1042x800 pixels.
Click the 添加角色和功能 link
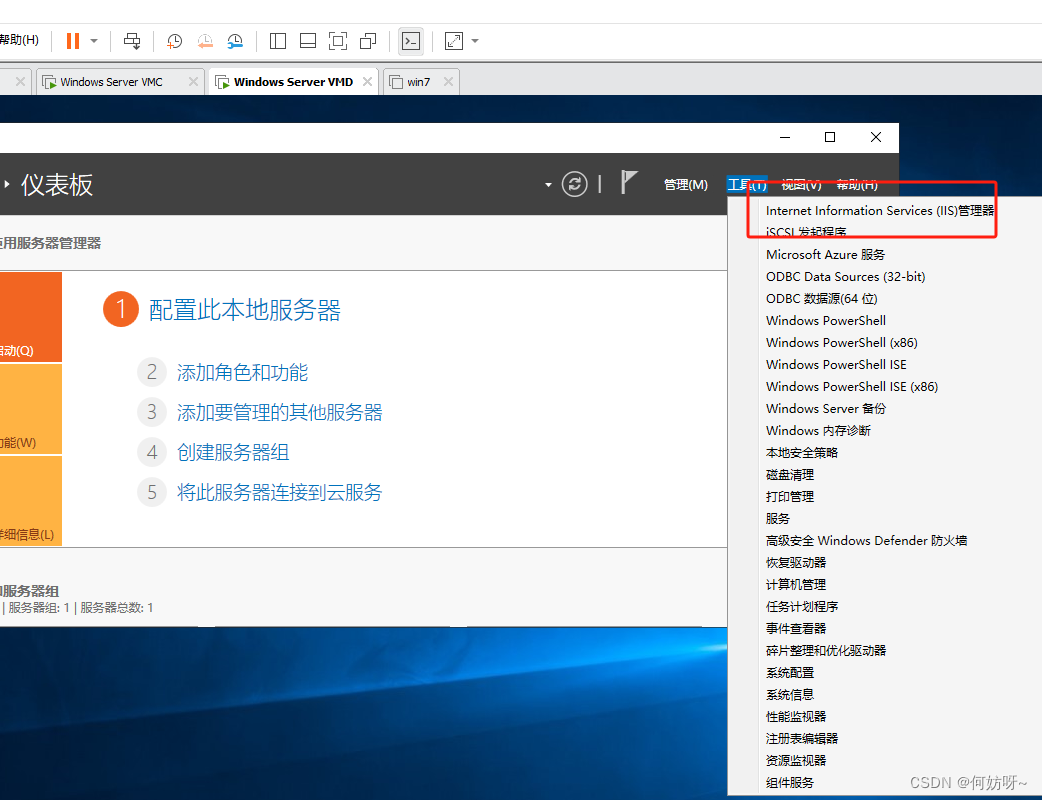tap(242, 373)
